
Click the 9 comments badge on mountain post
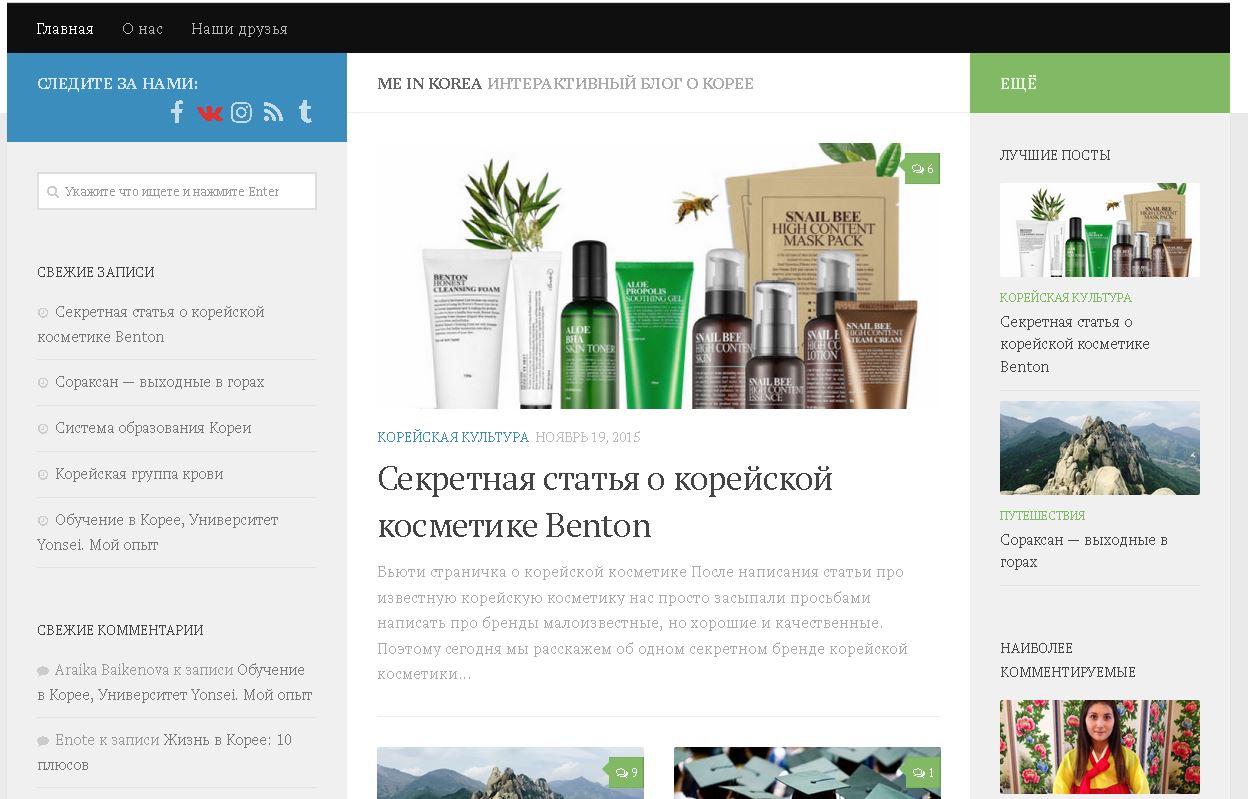tap(626, 772)
